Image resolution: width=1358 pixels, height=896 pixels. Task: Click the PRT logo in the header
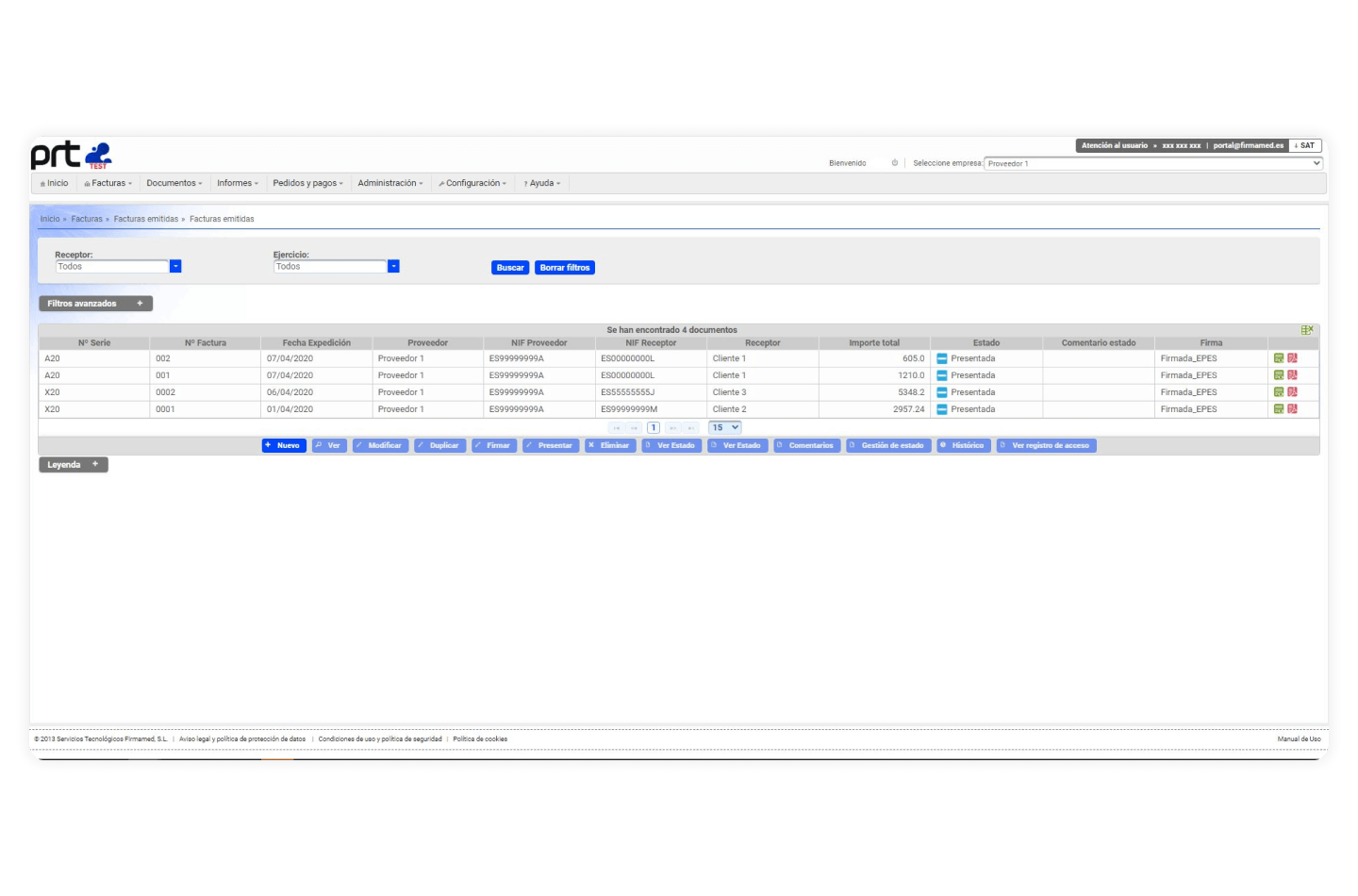(x=71, y=155)
